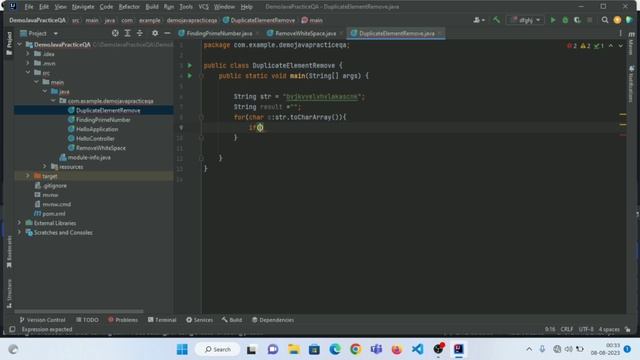Open the TODO tool window
Image resolution: width=640 pixels, height=360 pixels.
pyautogui.click(x=87, y=320)
